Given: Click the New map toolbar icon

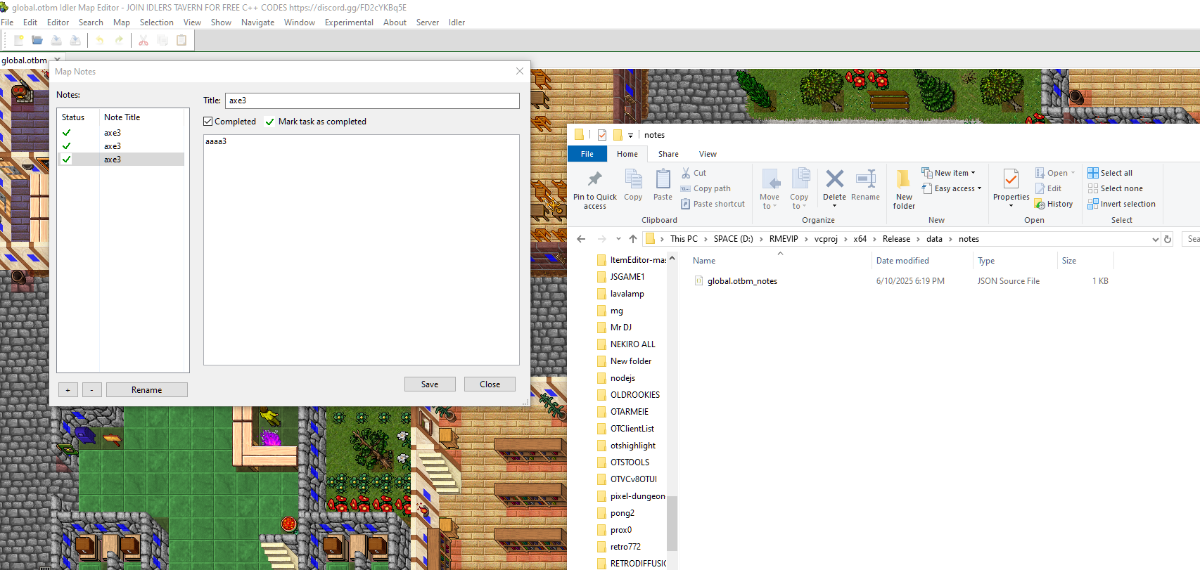Looking at the screenshot, I should point(18,40).
